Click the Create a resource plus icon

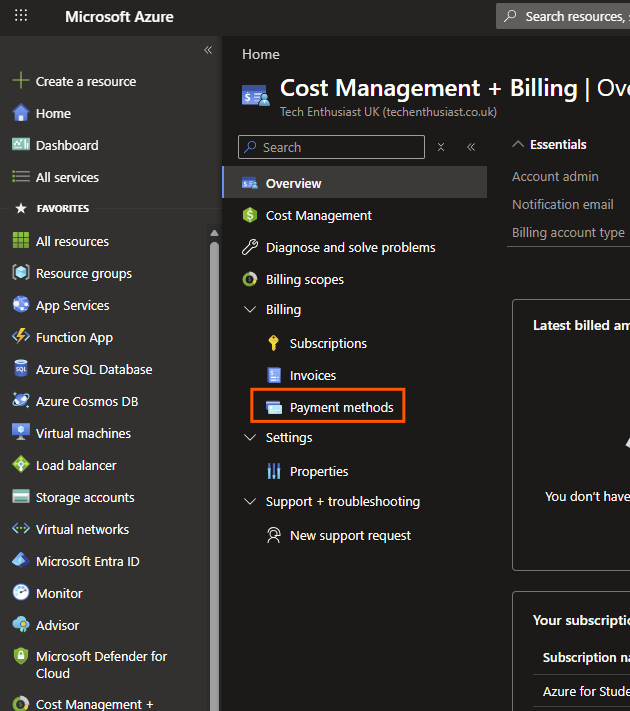click(x=21, y=80)
